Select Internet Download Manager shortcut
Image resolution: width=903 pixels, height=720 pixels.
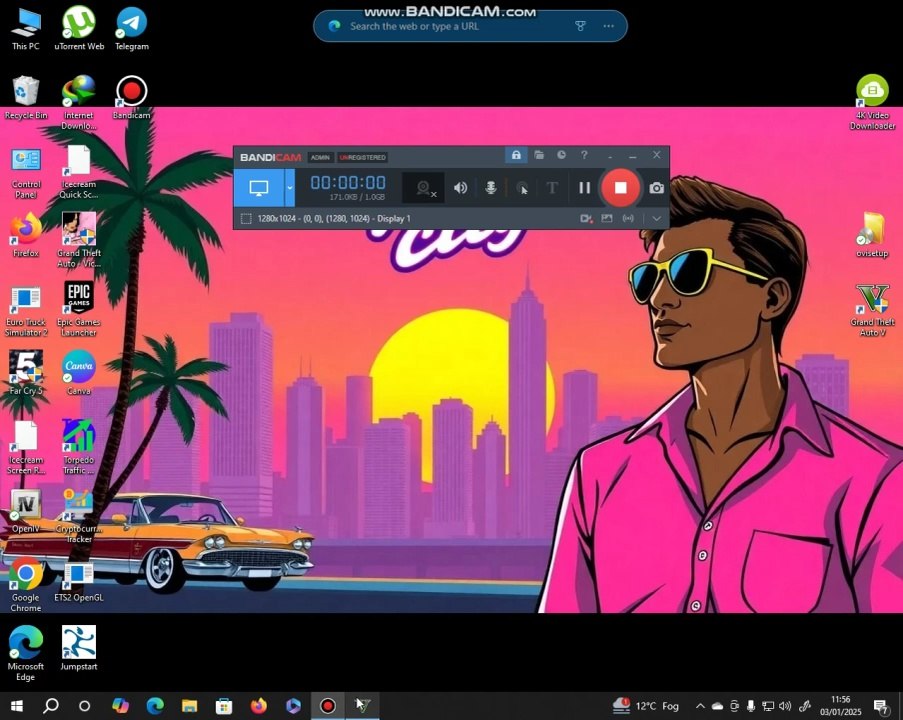coord(79,103)
